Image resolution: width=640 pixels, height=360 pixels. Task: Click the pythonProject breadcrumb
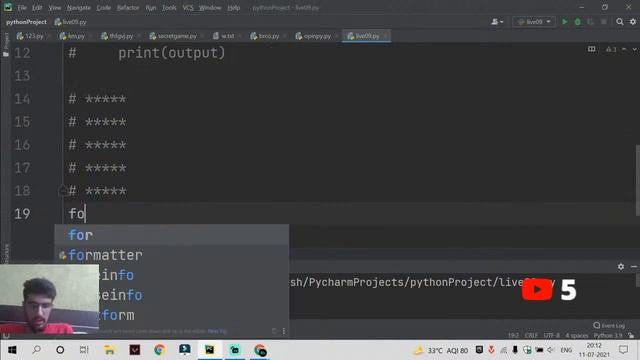point(26,22)
